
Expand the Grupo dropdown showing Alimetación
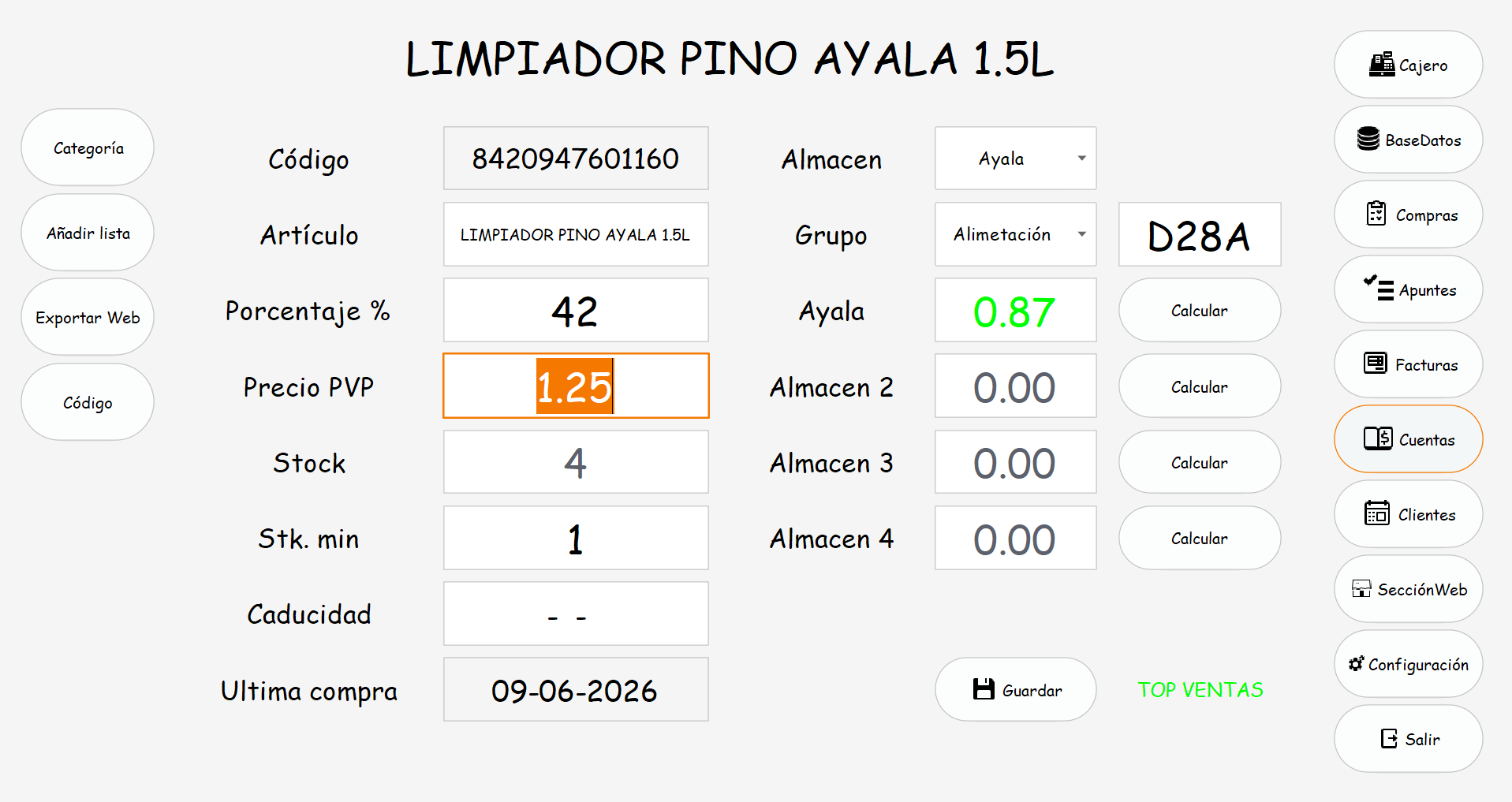[1016, 234]
